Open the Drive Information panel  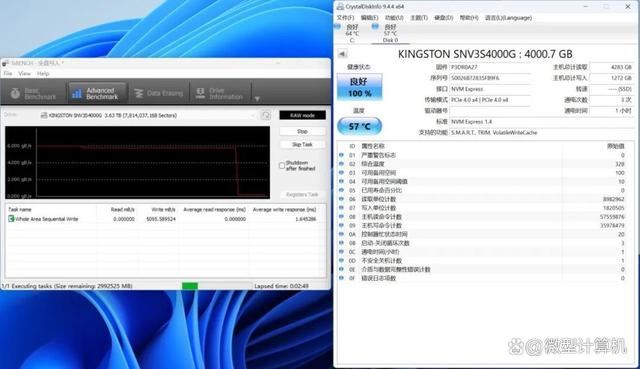pyautogui.click(x=219, y=93)
